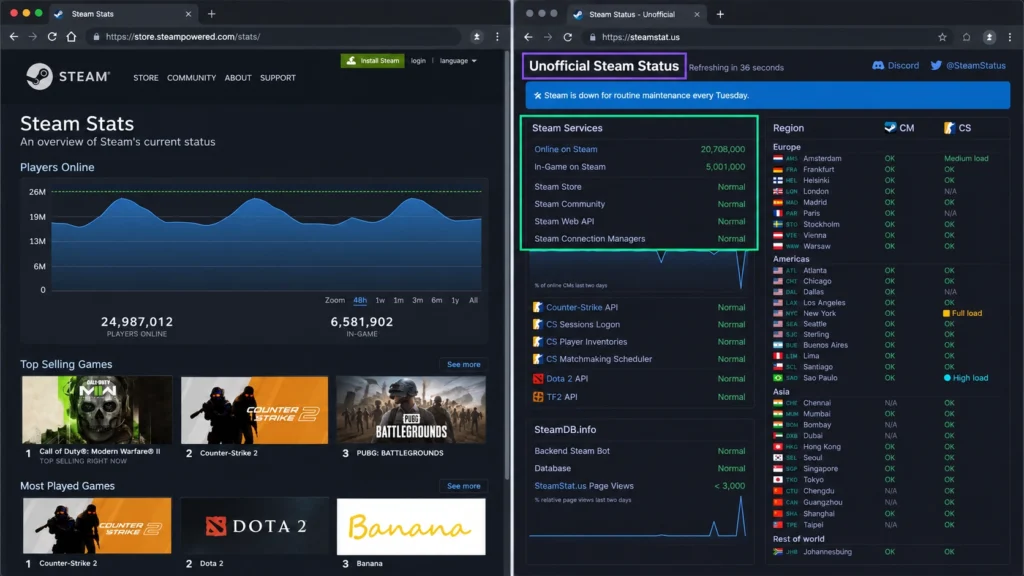Click the login link on Steam
Screen dimensions: 1024x576
point(418,61)
